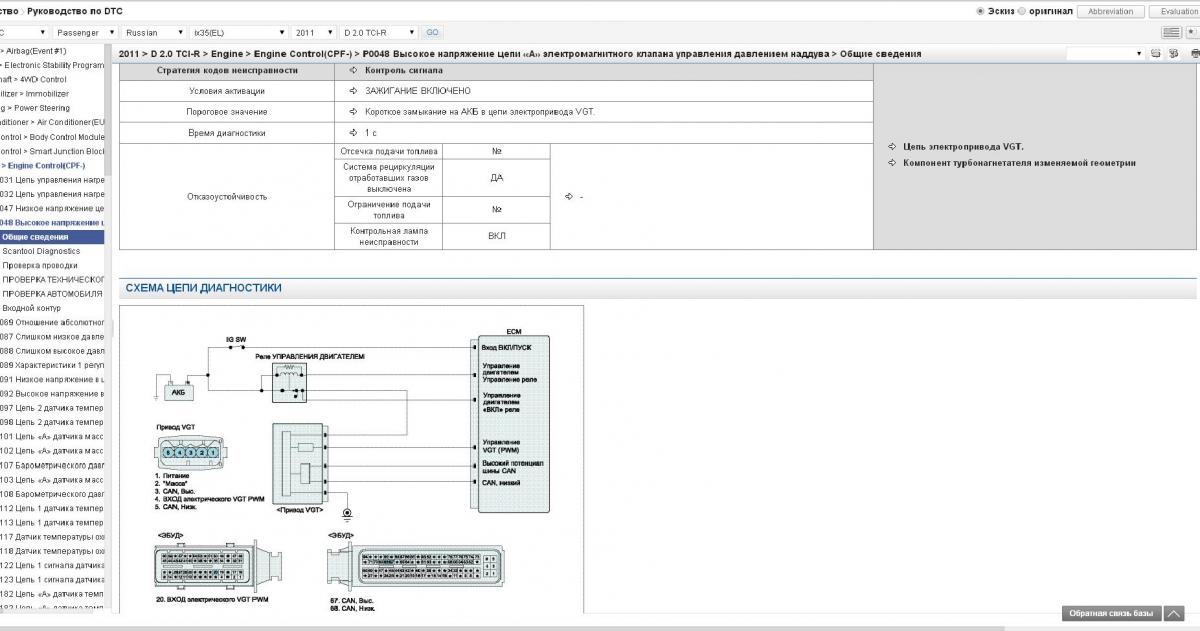Open the ix35(EL) model dropdown
The height and width of the screenshot is (631, 1200).
pos(238,32)
